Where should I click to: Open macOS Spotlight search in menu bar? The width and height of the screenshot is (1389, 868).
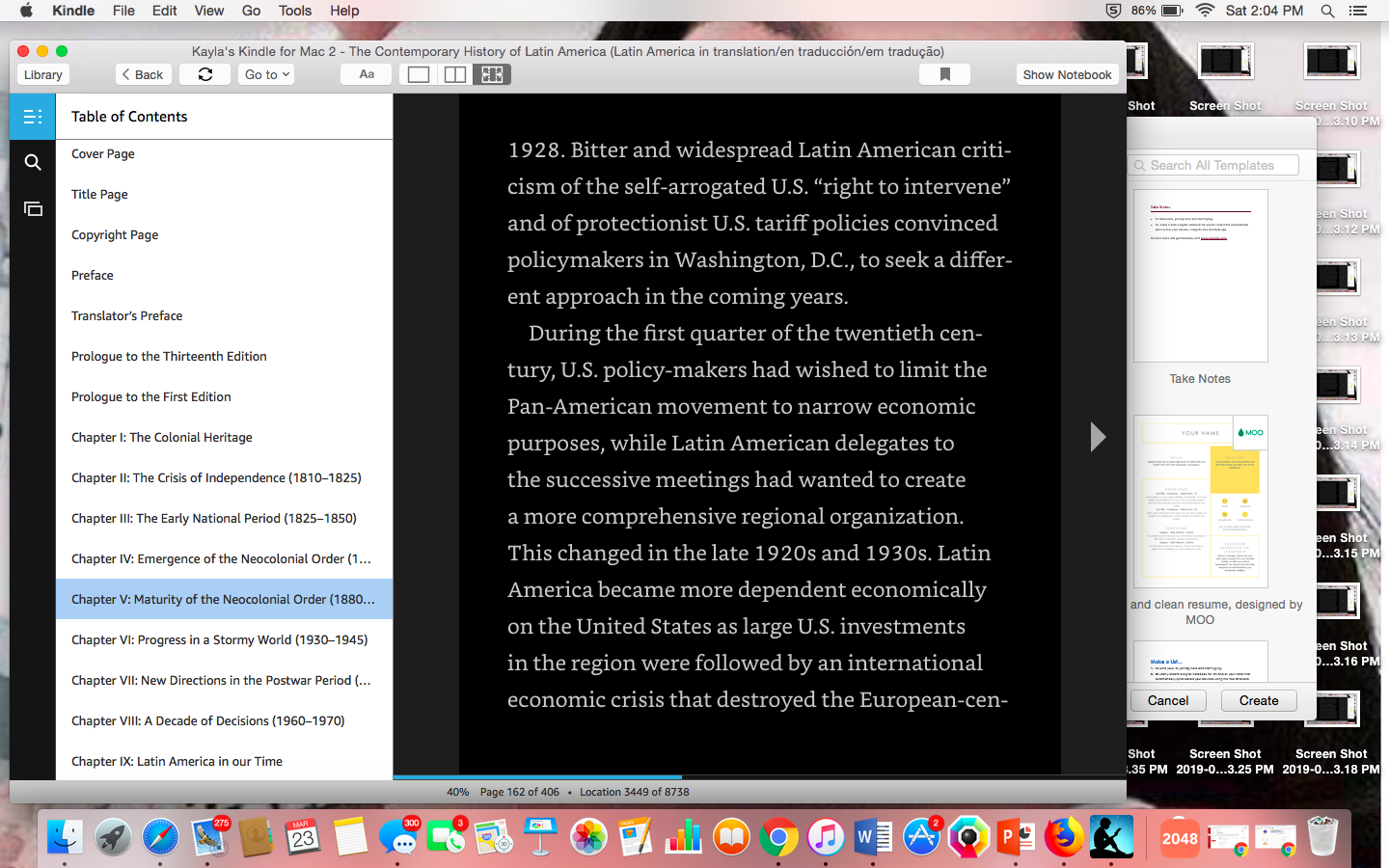(1327, 11)
